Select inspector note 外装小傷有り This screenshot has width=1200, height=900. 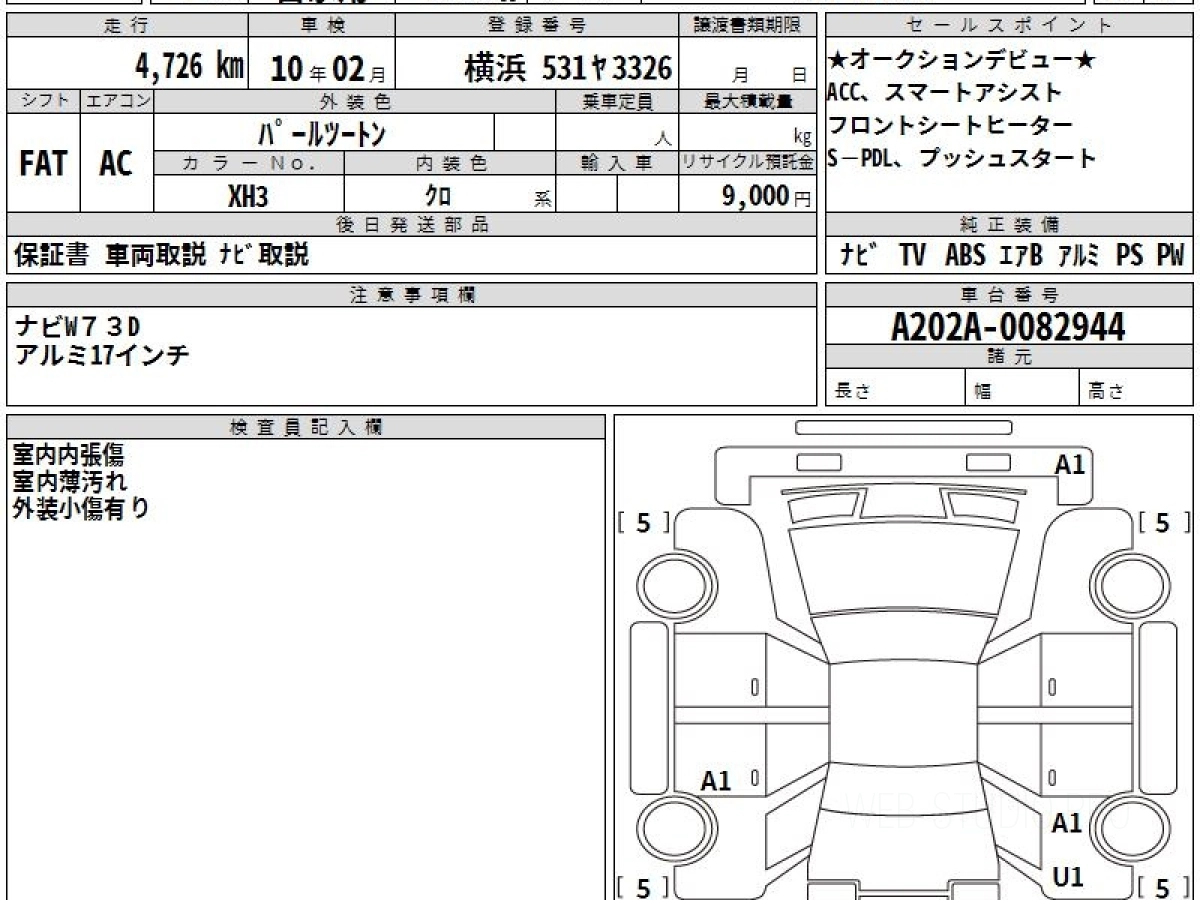coord(81,507)
